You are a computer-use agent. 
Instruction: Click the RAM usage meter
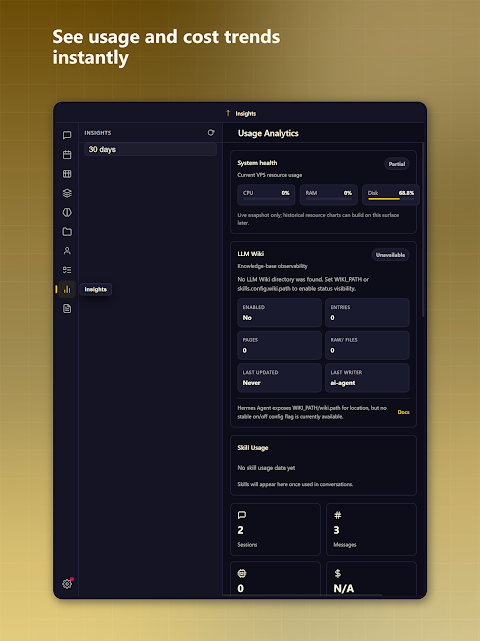coord(329,195)
